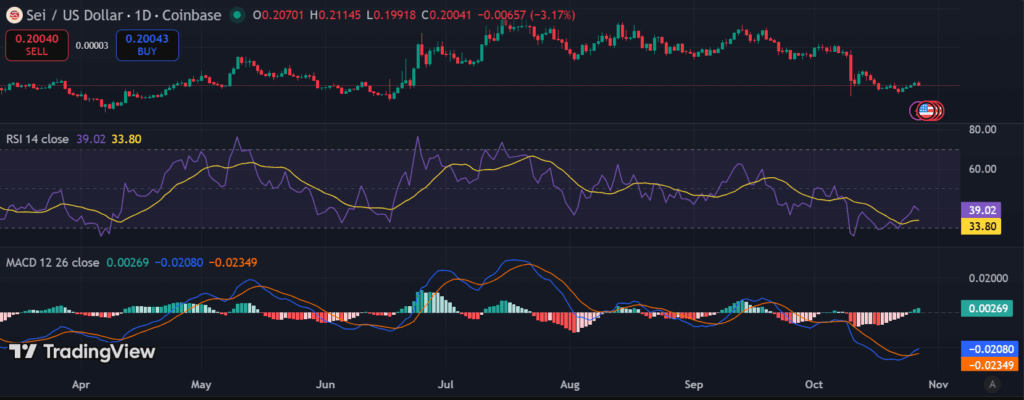This screenshot has width=1024, height=400.
Task: Click the purple RSI value tag 39.02
Action: pos(987,210)
